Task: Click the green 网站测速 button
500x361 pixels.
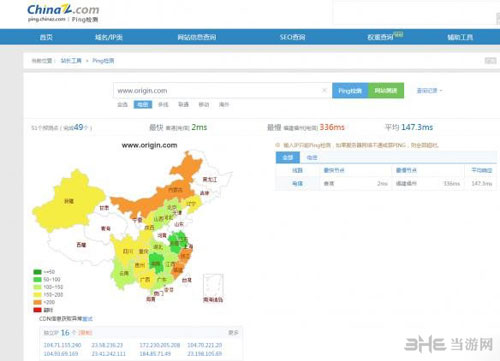Action: 386,90
